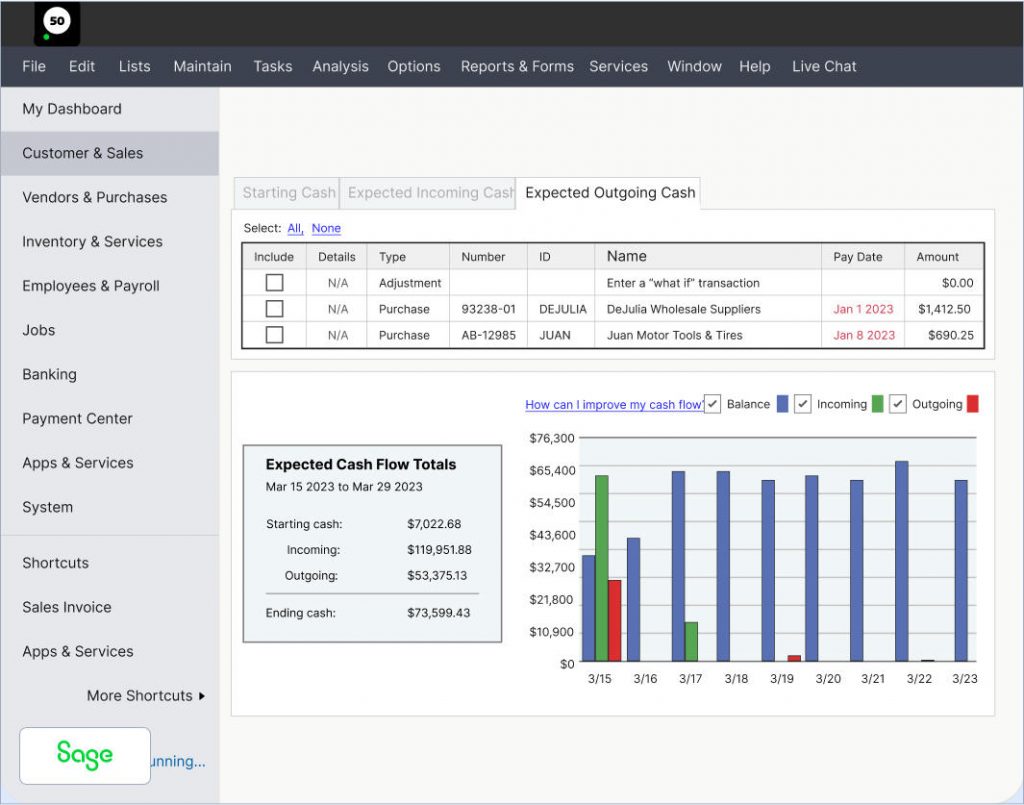Switch to Expected Incoming Cash tab
The width and height of the screenshot is (1024, 805).
click(429, 193)
